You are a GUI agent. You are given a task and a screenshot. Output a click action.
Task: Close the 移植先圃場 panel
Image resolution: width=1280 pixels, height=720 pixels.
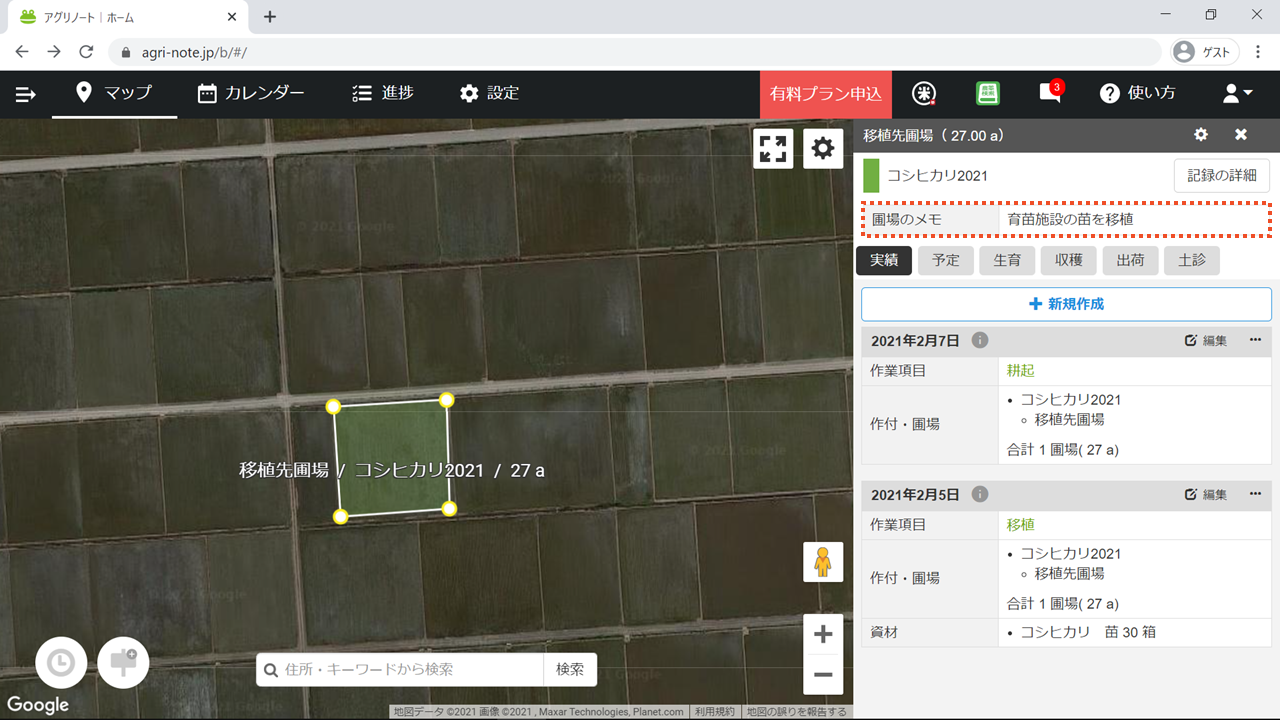[1241, 135]
